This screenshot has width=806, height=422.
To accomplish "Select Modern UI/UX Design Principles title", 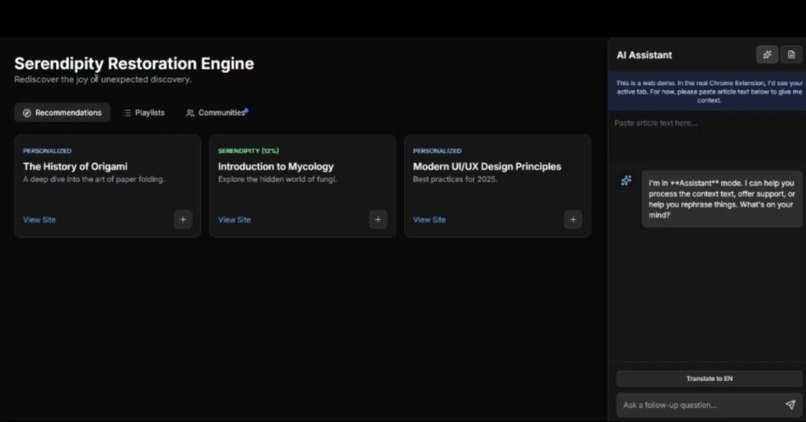I will [x=487, y=167].
